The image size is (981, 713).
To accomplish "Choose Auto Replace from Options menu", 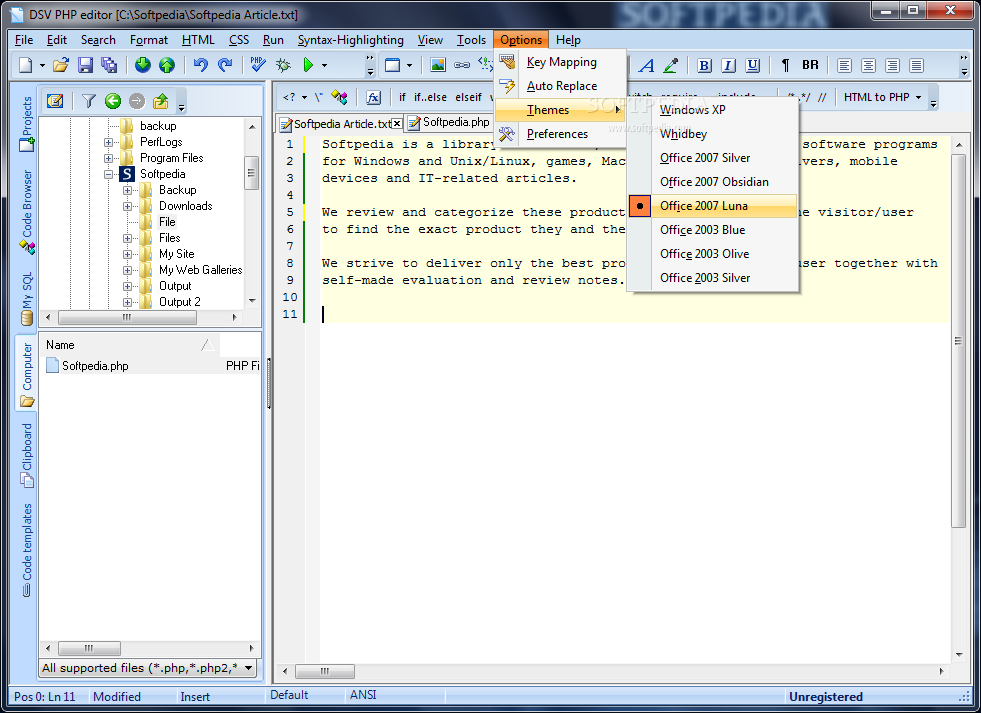I will (x=561, y=86).
